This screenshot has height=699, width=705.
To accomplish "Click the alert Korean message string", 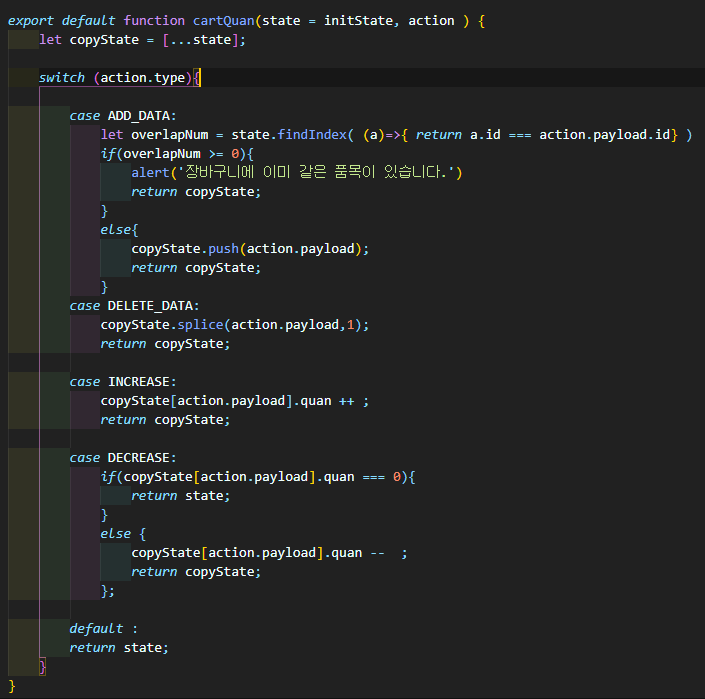I will tap(316, 172).
